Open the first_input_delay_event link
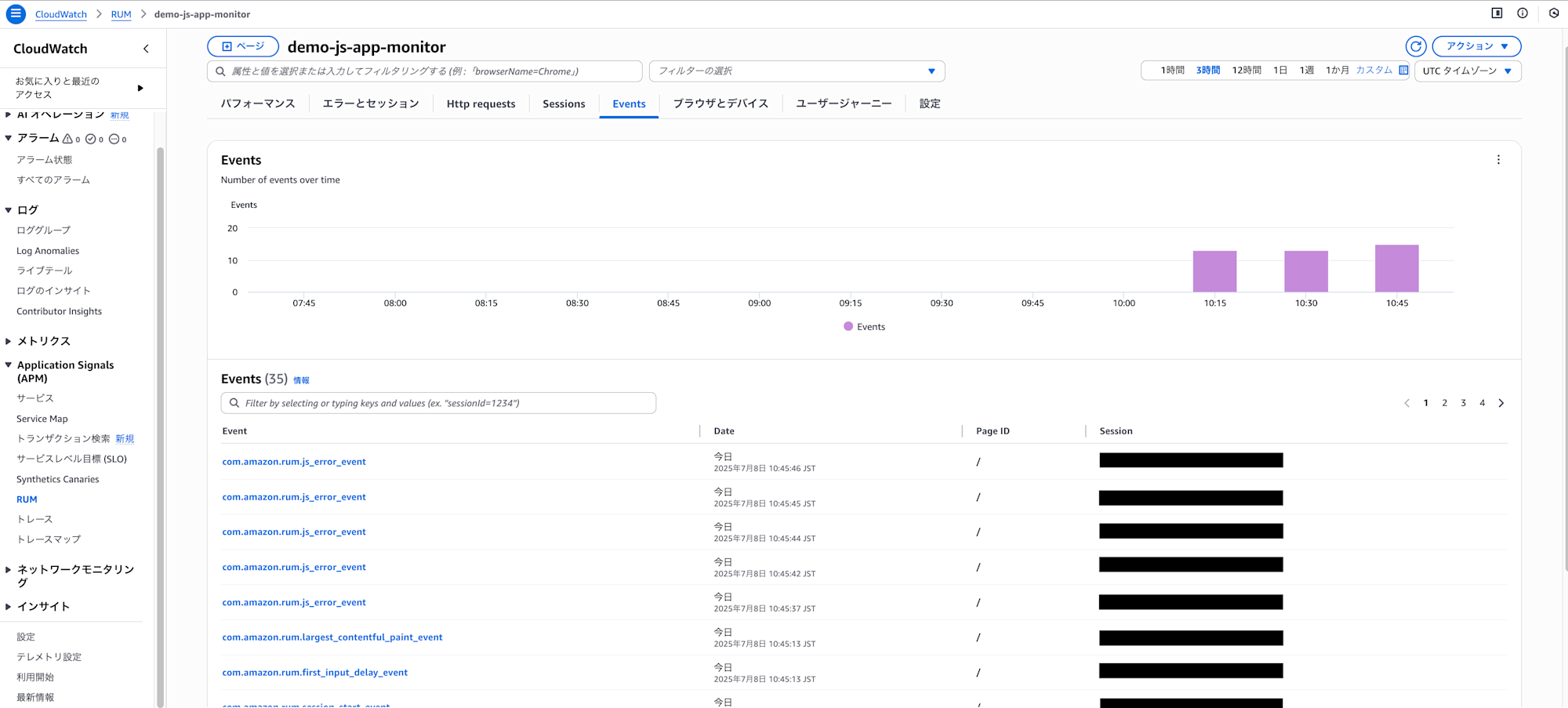This screenshot has height=708, width=1568. pyautogui.click(x=315, y=673)
